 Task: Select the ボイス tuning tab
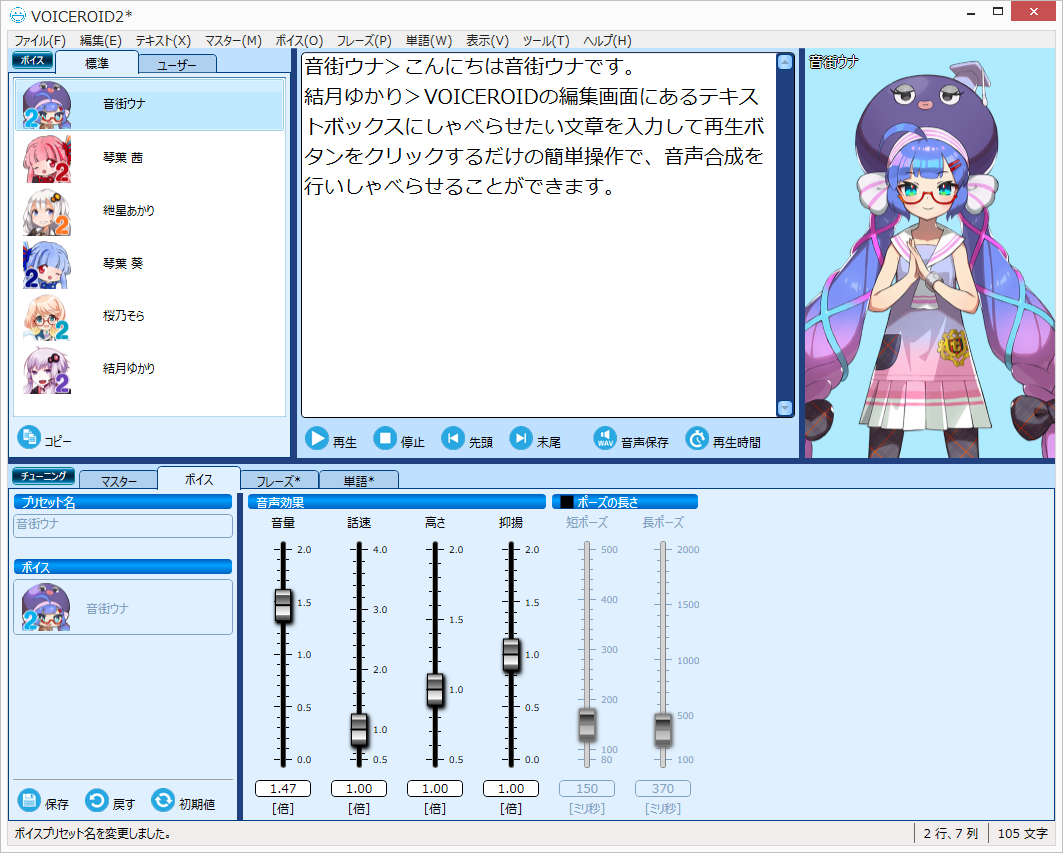(x=199, y=479)
